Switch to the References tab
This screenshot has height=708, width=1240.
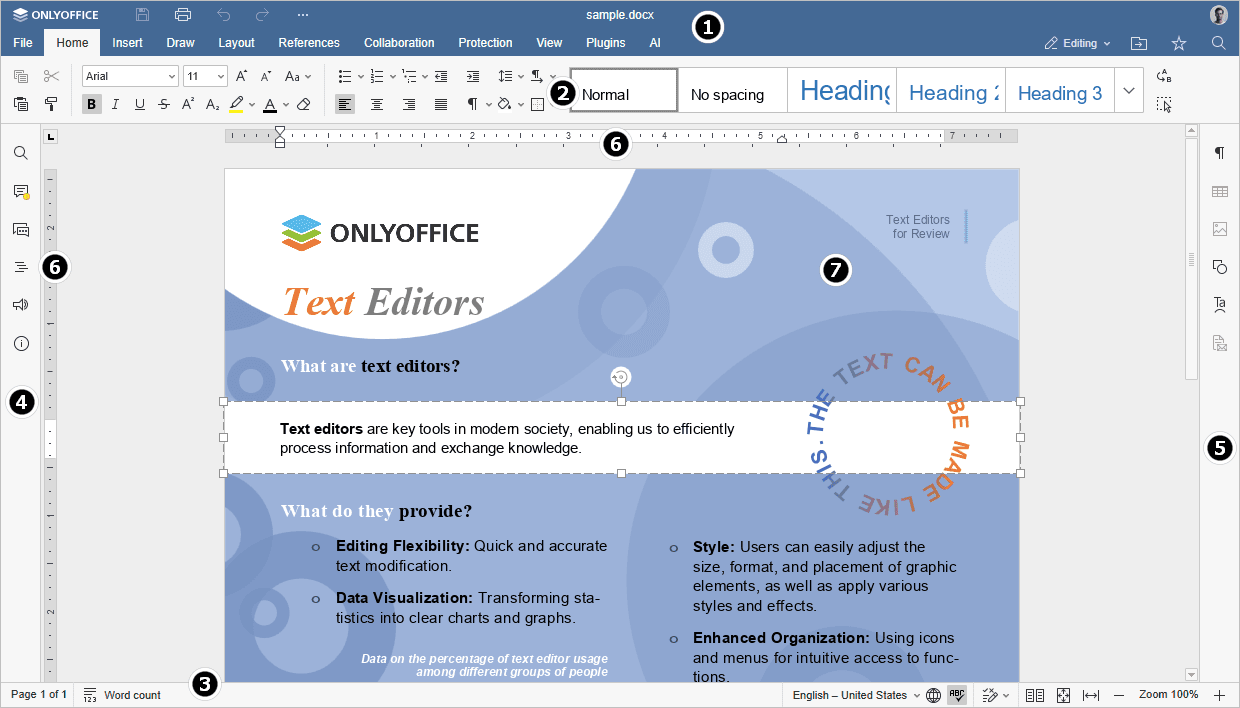tap(309, 43)
